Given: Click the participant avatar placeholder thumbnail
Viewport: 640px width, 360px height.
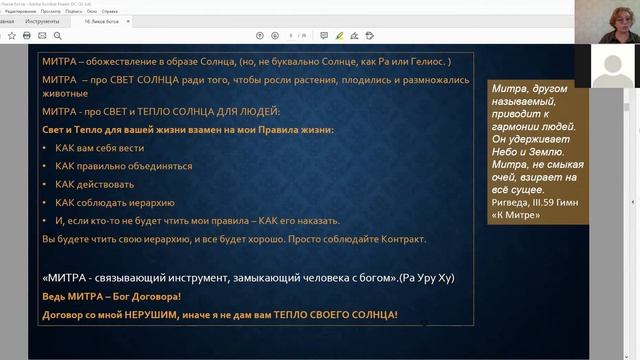Looking at the screenshot, I should pos(613,66).
